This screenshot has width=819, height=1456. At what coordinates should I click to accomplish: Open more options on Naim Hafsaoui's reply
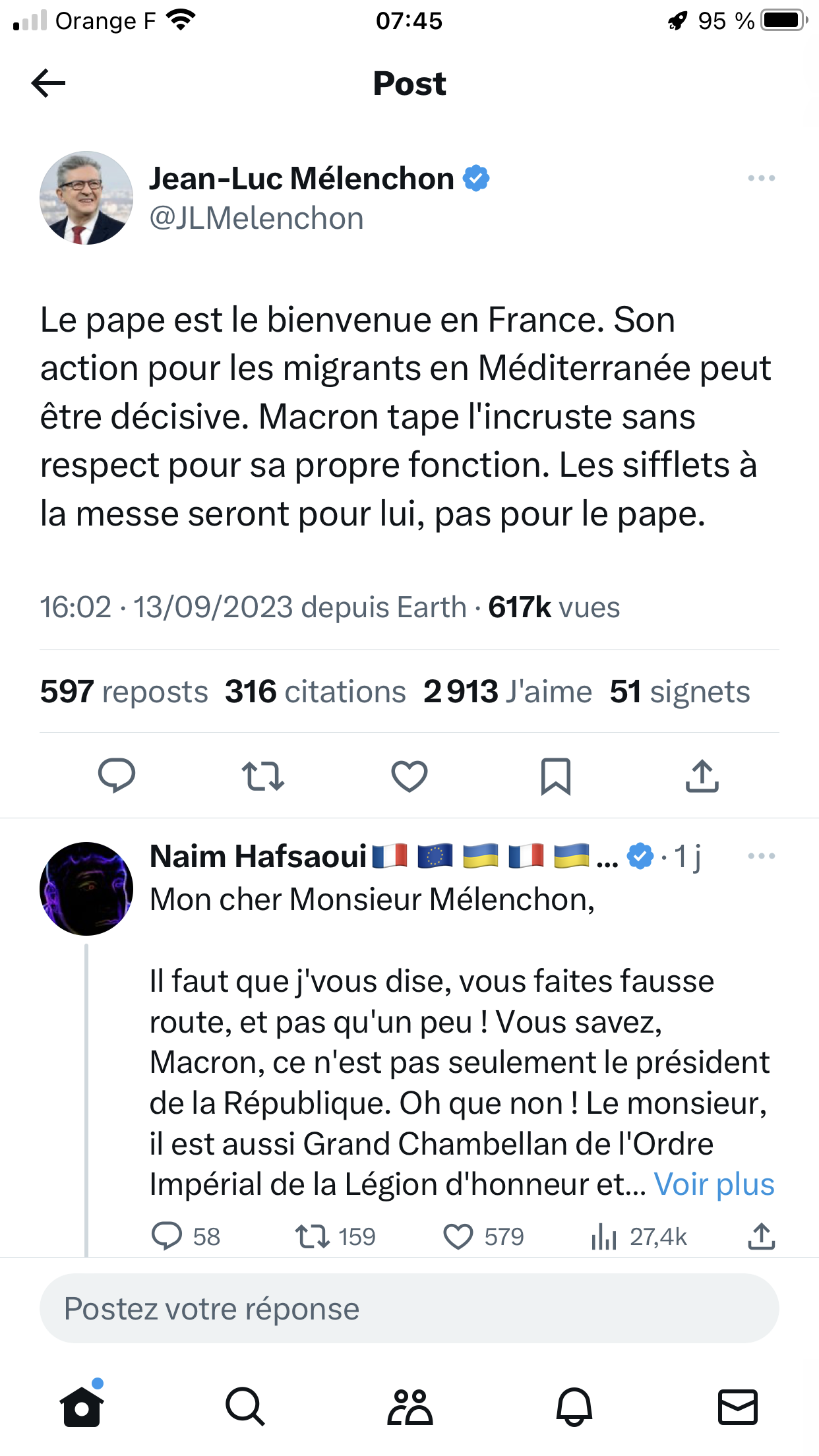(x=761, y=857)
